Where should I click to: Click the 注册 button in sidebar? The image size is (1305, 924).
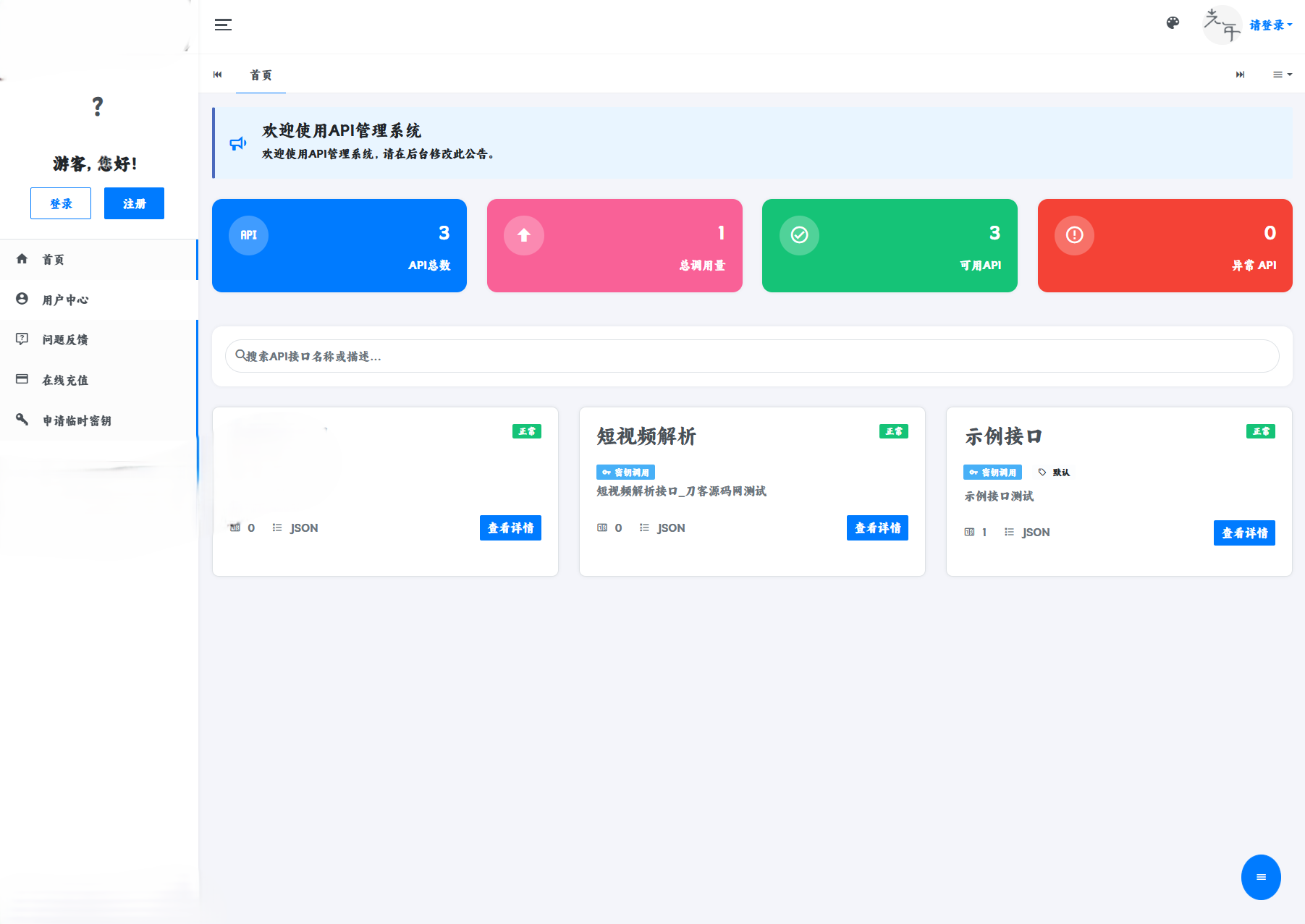[134, 203]
